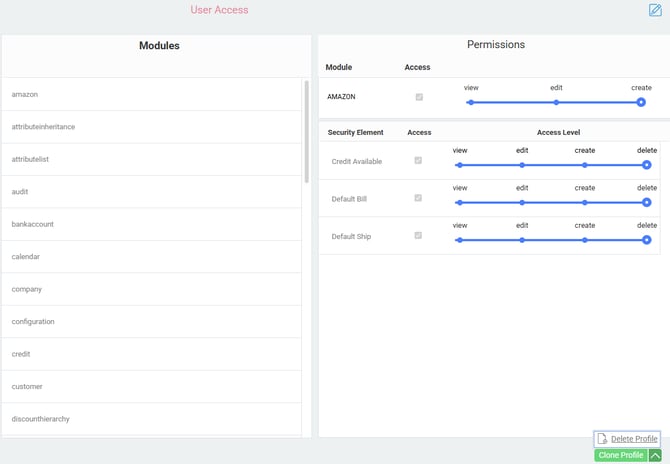Toggle the Default Ship access checkbox

(x=418, y=236)
